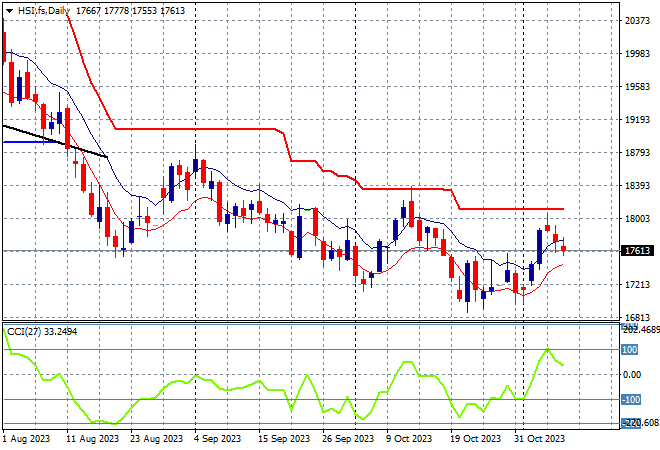Viewport: 660px width, 450px height.
Task: Click the 23 Aug 2023 date label
Action: pyautogui.click(x=157, y=439)
